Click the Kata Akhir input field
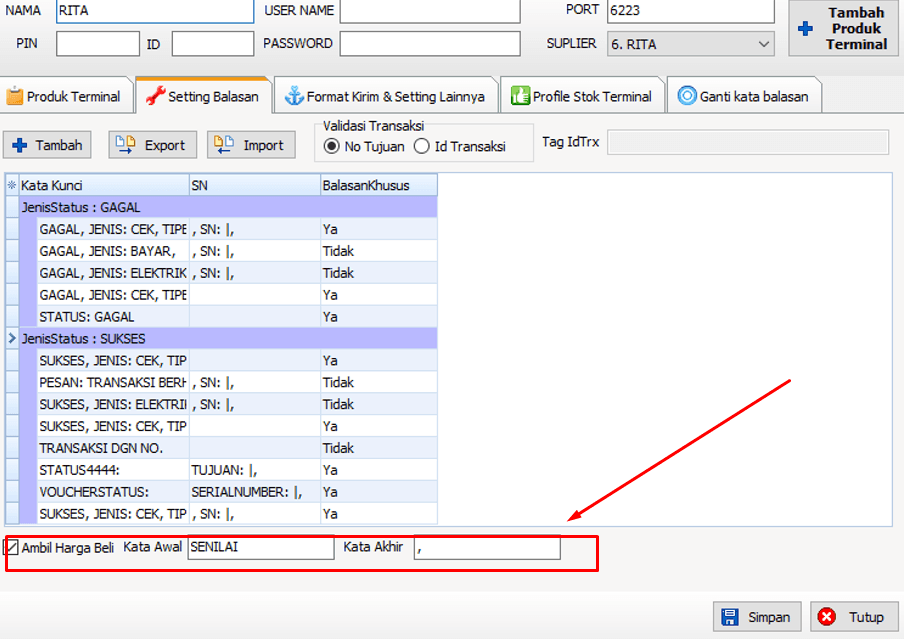 pos(487,548)
